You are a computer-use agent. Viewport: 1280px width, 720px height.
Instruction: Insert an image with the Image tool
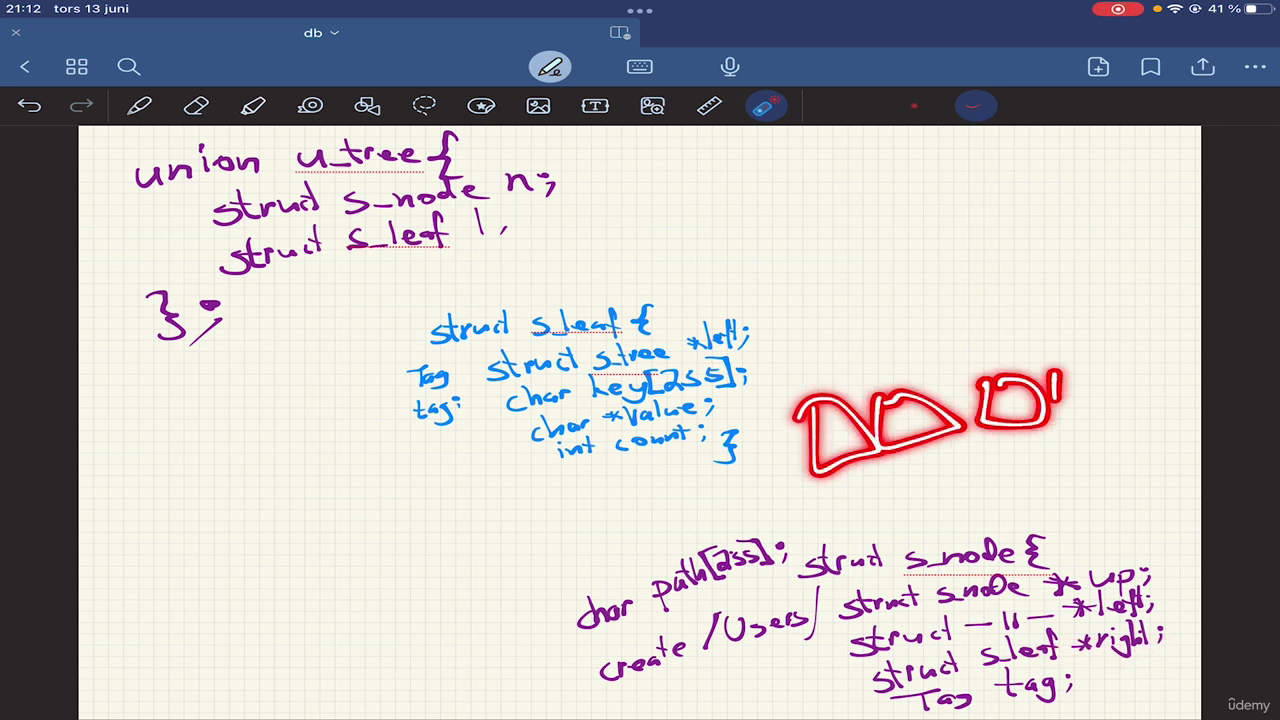click(538, 106)
